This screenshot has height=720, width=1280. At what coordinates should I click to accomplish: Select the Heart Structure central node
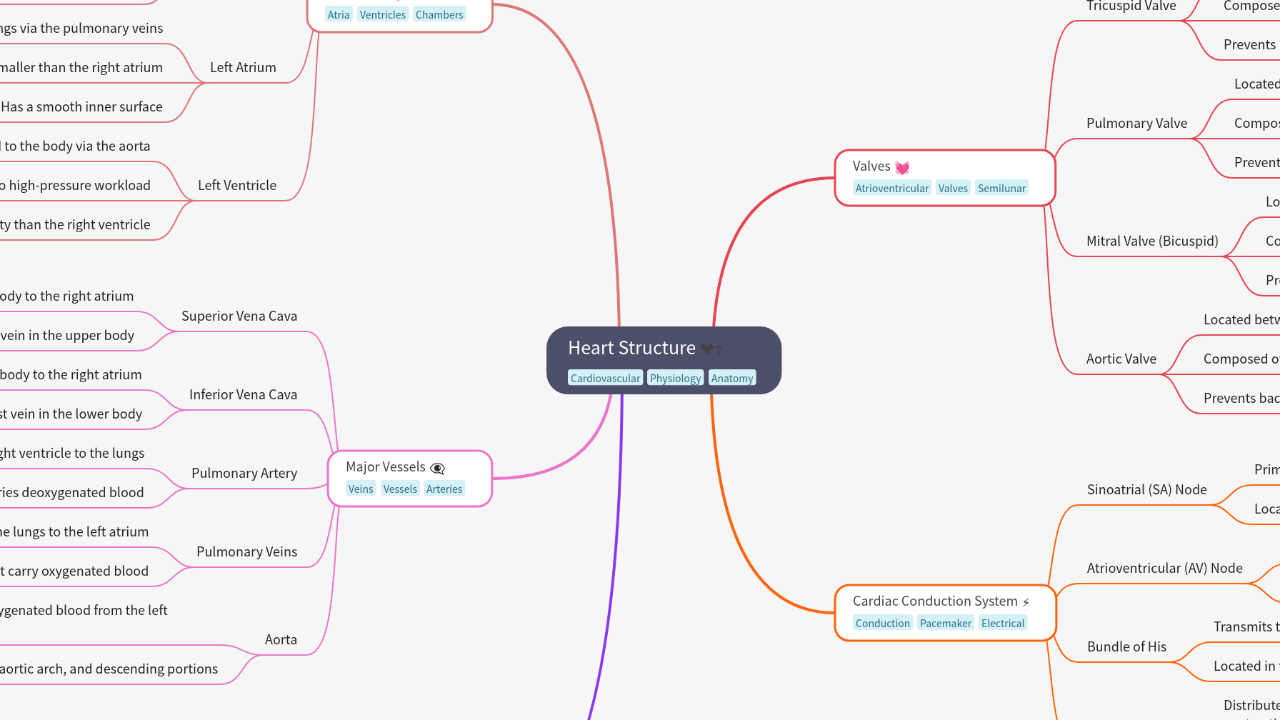(x=663, y=360)
